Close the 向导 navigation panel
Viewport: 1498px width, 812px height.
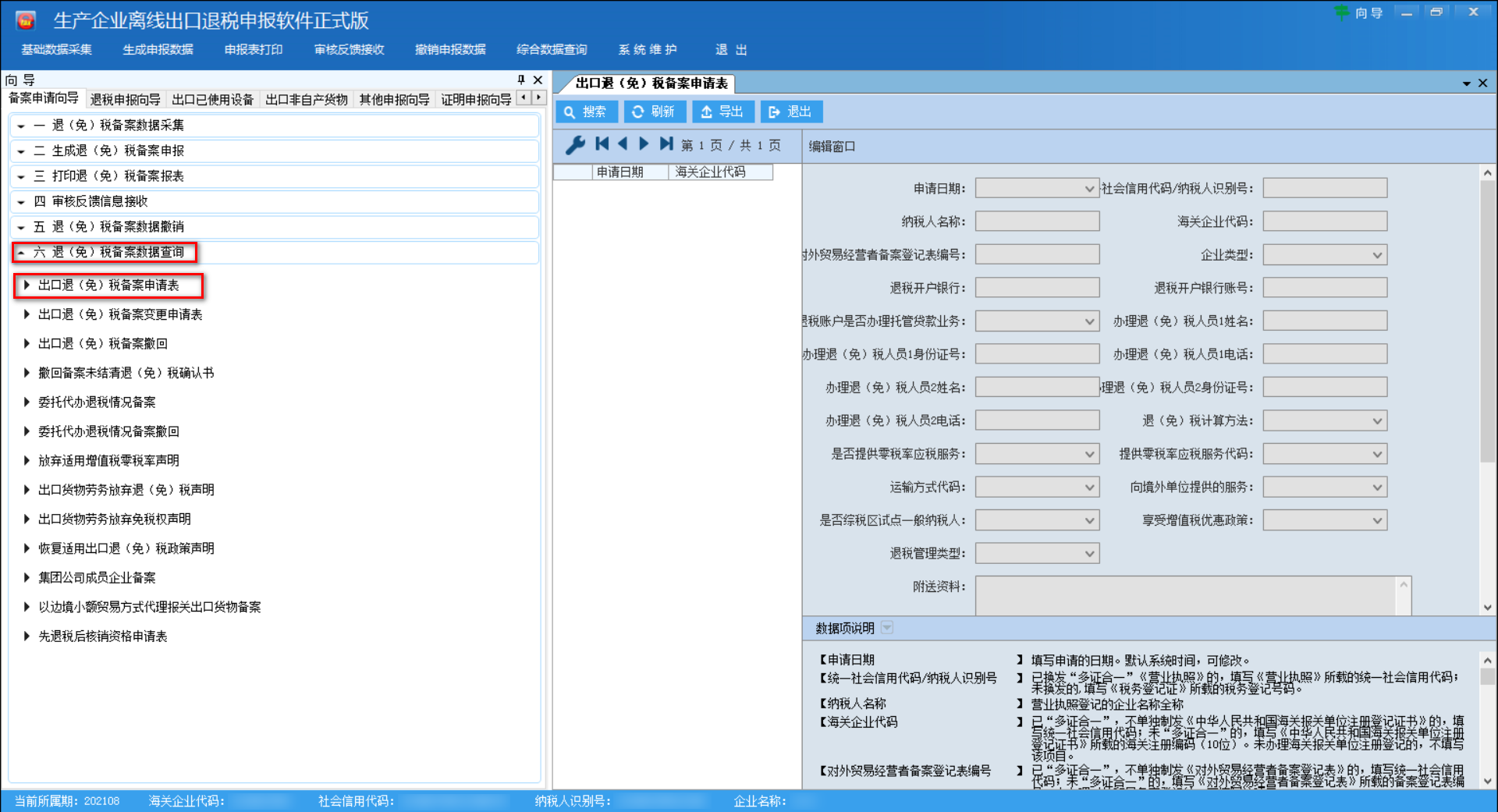(x=538, y=80)
